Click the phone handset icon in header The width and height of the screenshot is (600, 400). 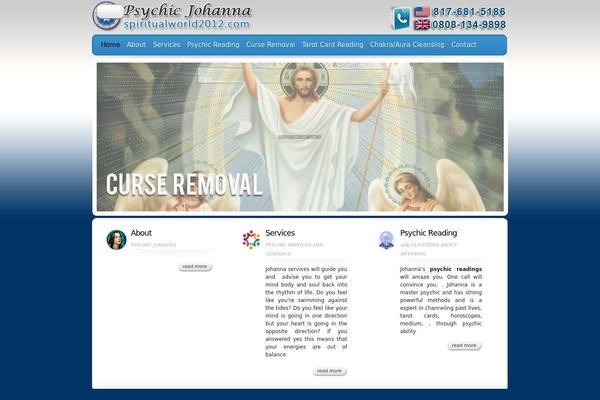click(x=401, y=18)
